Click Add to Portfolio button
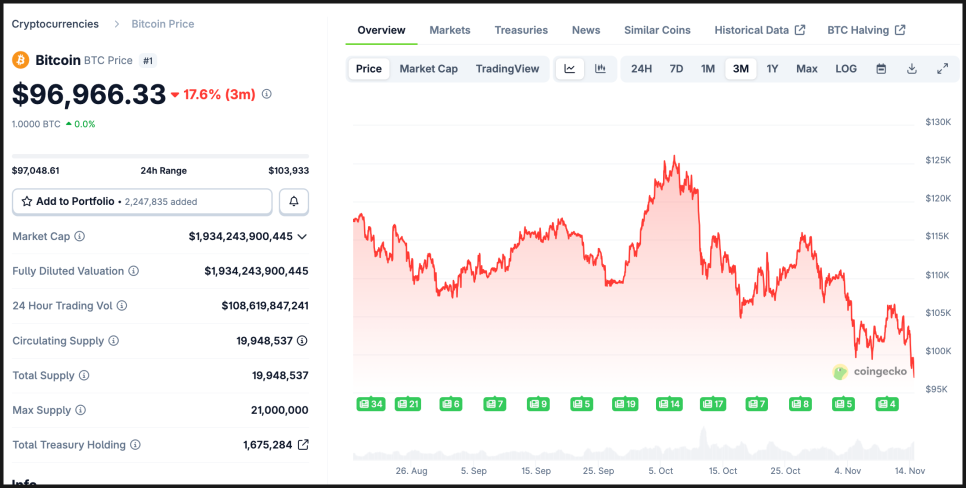 point(142,201)
